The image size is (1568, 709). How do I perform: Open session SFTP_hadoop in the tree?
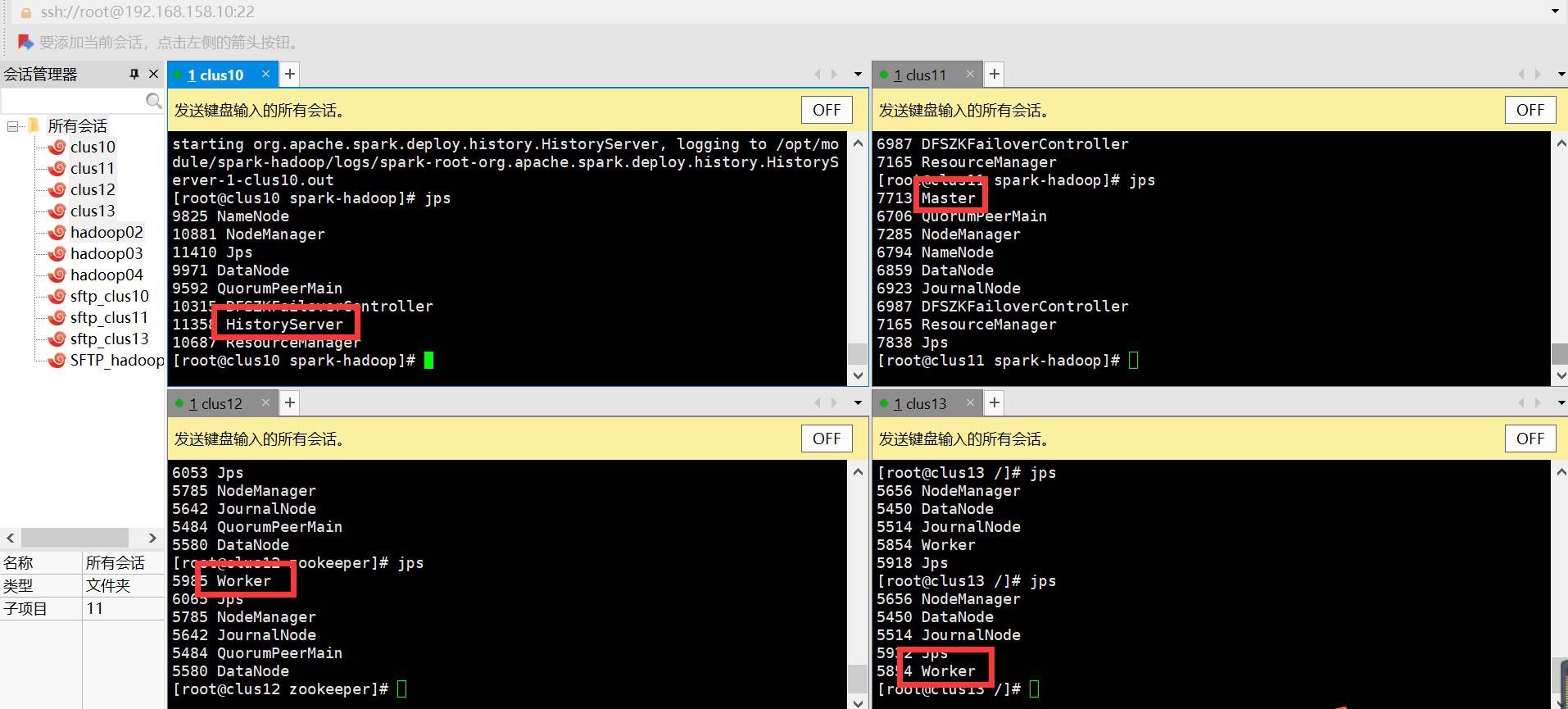(116, 360)
